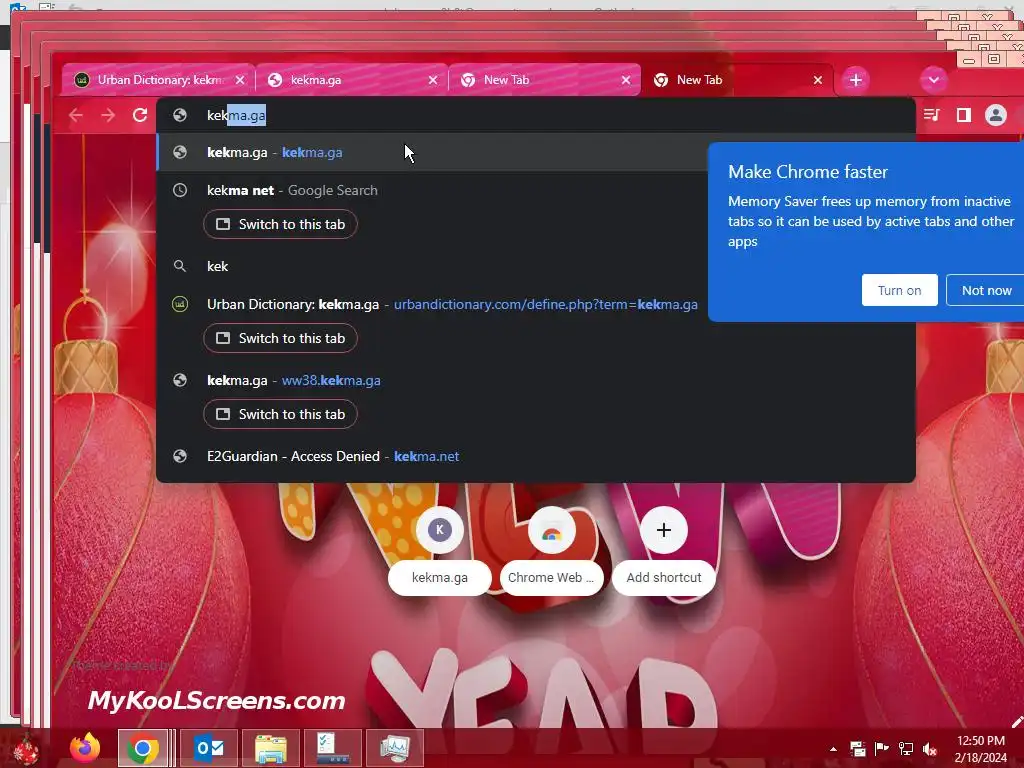Launch Firefox from the taskbar
The width and height of the screenshot is (1024, 768).
(x=86, y=748)
